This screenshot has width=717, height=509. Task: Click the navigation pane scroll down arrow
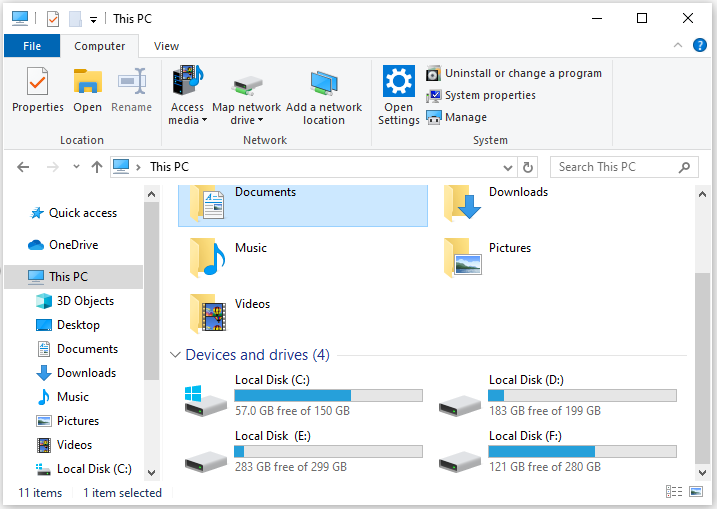pyautogui.click(x=151, y=472)
